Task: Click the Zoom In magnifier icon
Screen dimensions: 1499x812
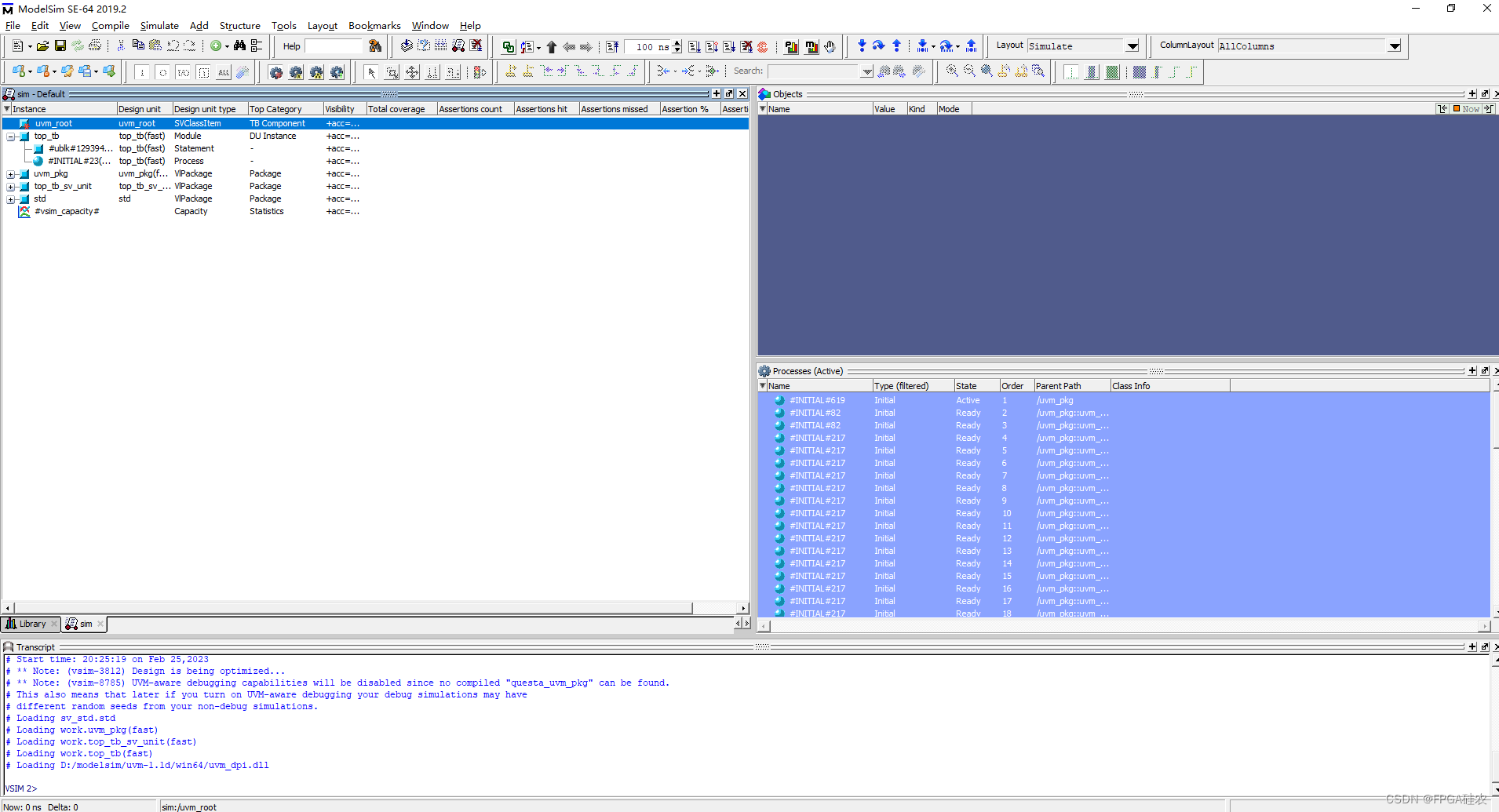Action: [x=952, y=71]
